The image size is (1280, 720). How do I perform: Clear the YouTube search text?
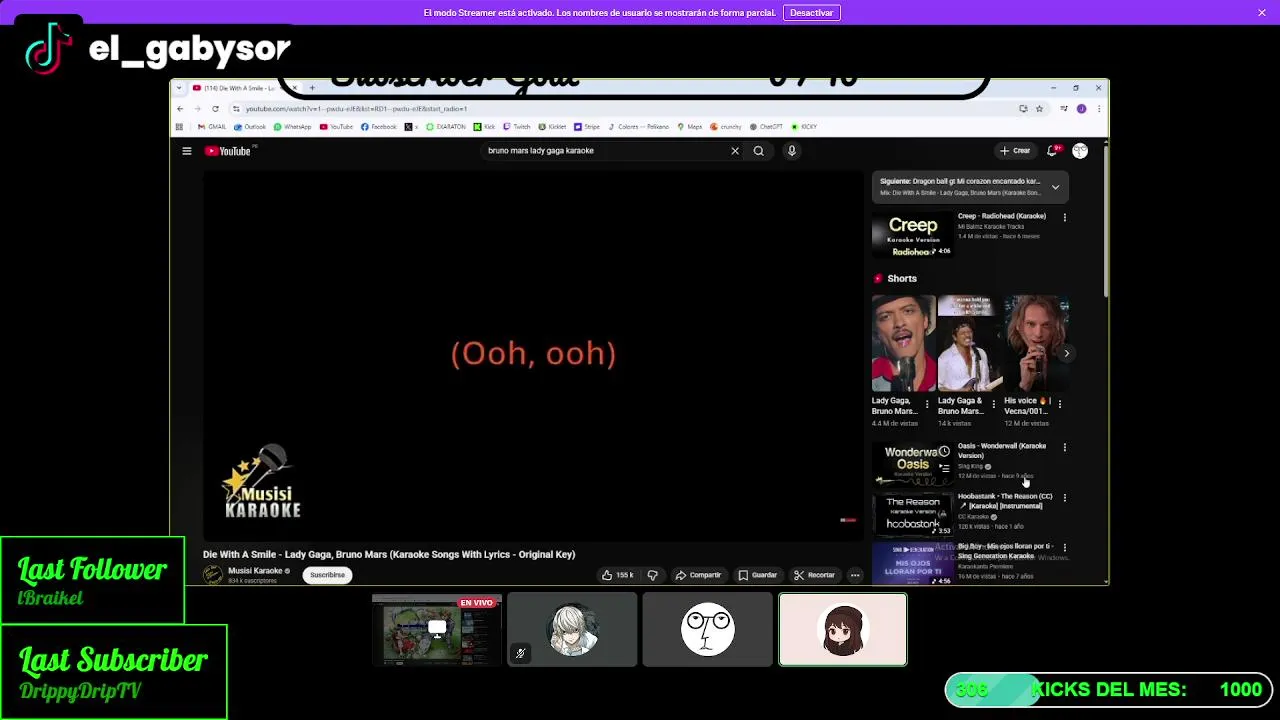(x=735, y=151)
